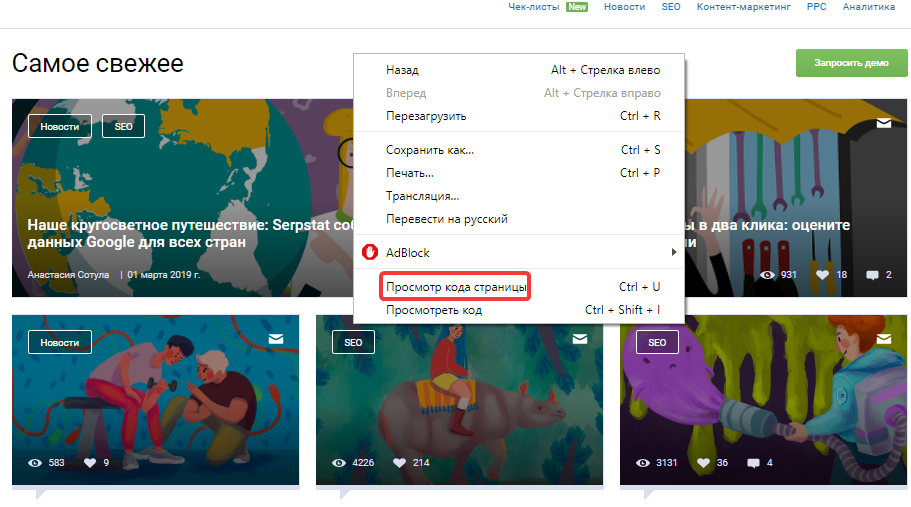Click author name Анастасия Сотула
The height and width of the screenshot is (507, 911).
pos(68,275)
